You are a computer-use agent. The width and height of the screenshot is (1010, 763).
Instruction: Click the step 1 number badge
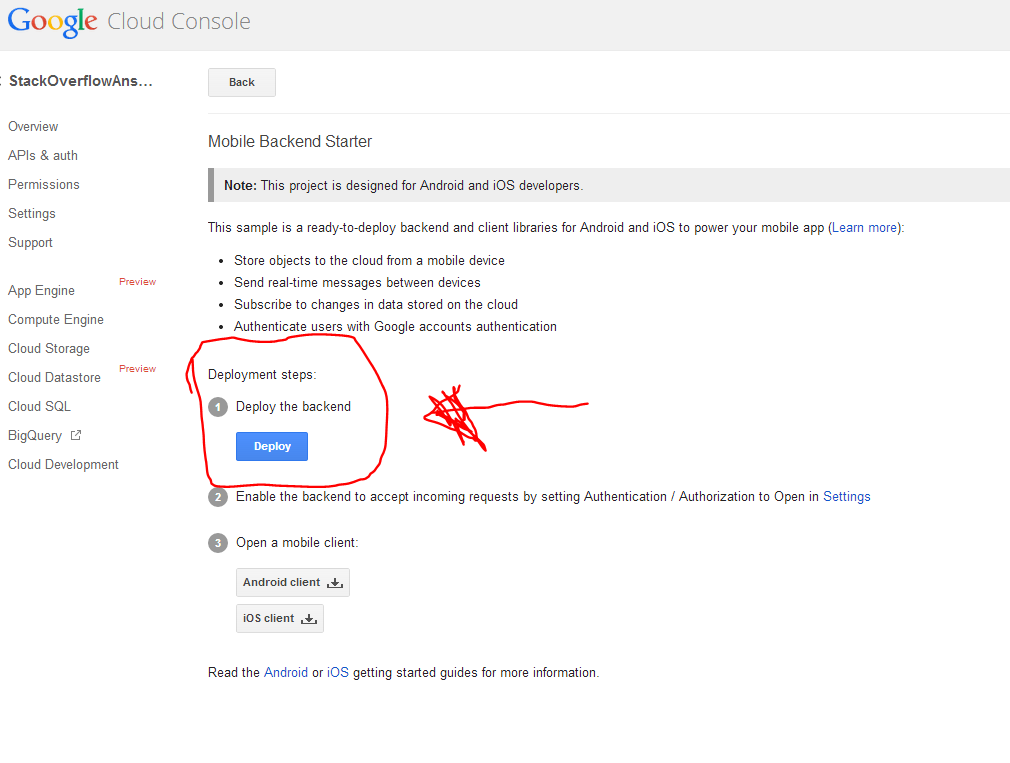click(x=218, y=407)
